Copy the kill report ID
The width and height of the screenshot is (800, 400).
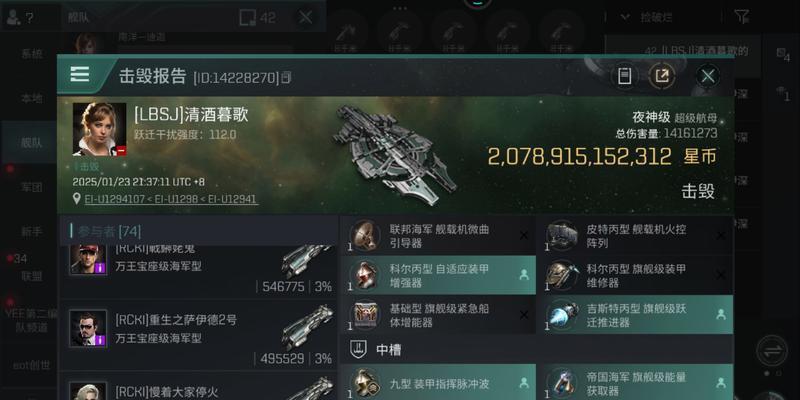pyautogui.click(x=286, y=78)
